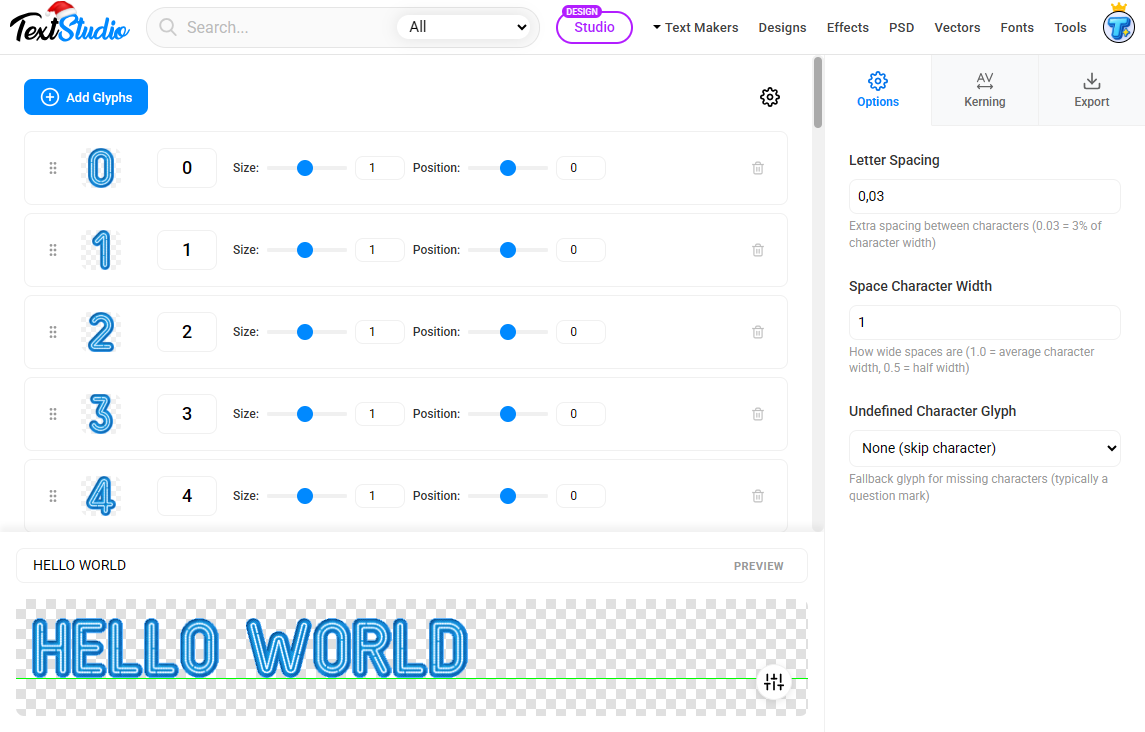Viewport: 1145px width, 732px height.
Task: Open the Fonts menu item
Action: tap(1017, 27)
